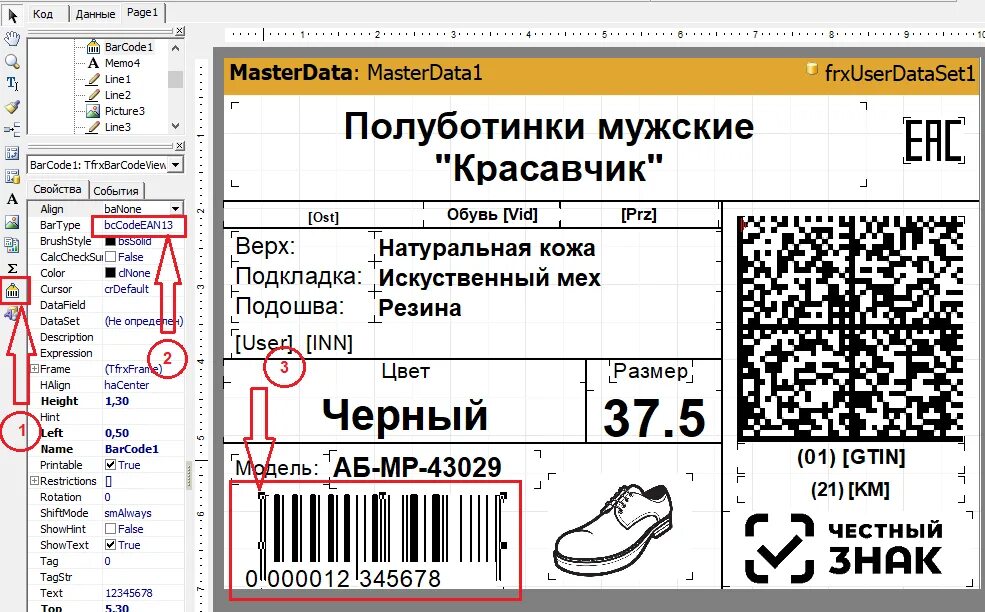Select Line2 in the report tree
Screen dimensions: 985x612
[x=117, y=95]
